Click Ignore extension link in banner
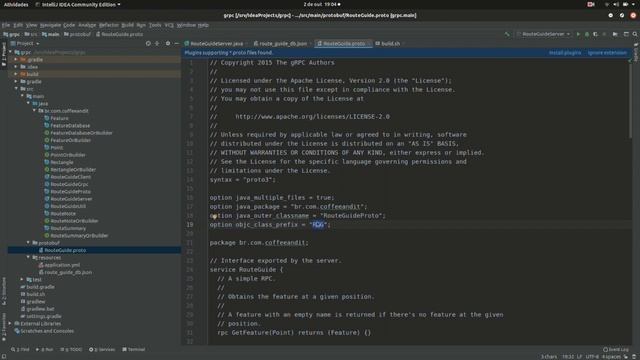 tap(607, 53)
